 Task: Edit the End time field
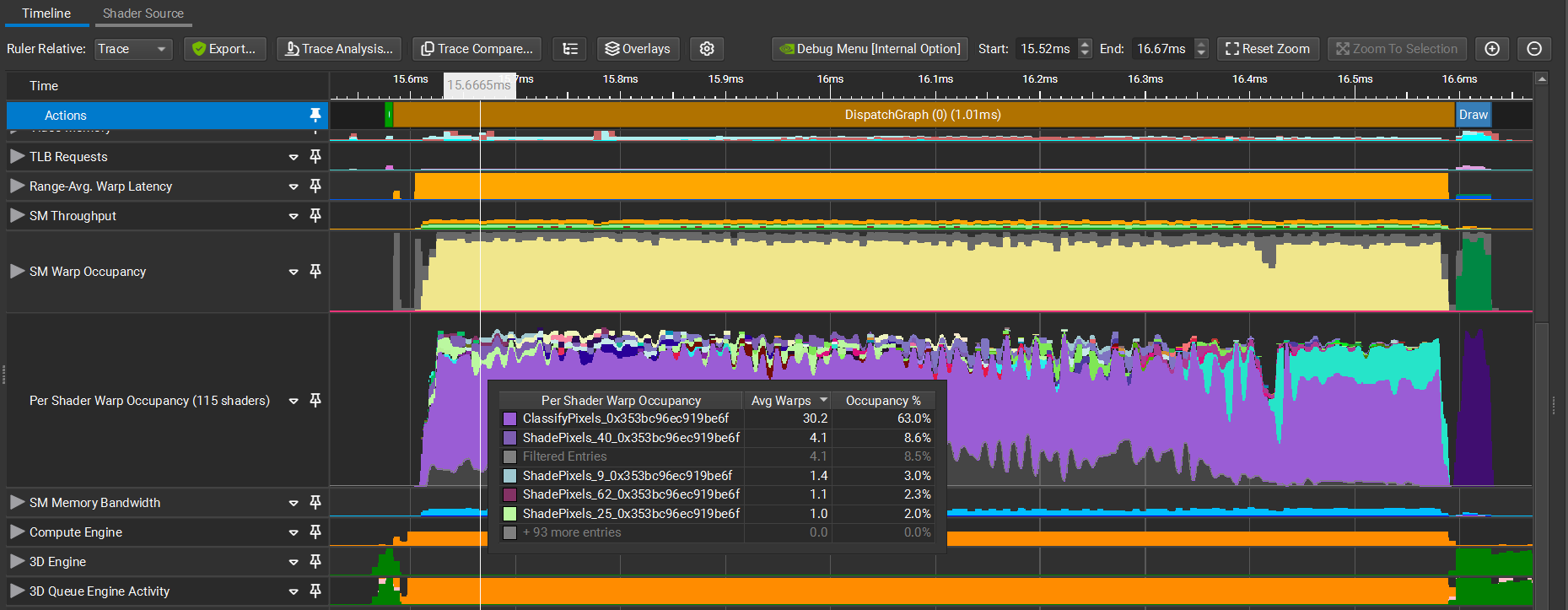[x=1162, y=49]
